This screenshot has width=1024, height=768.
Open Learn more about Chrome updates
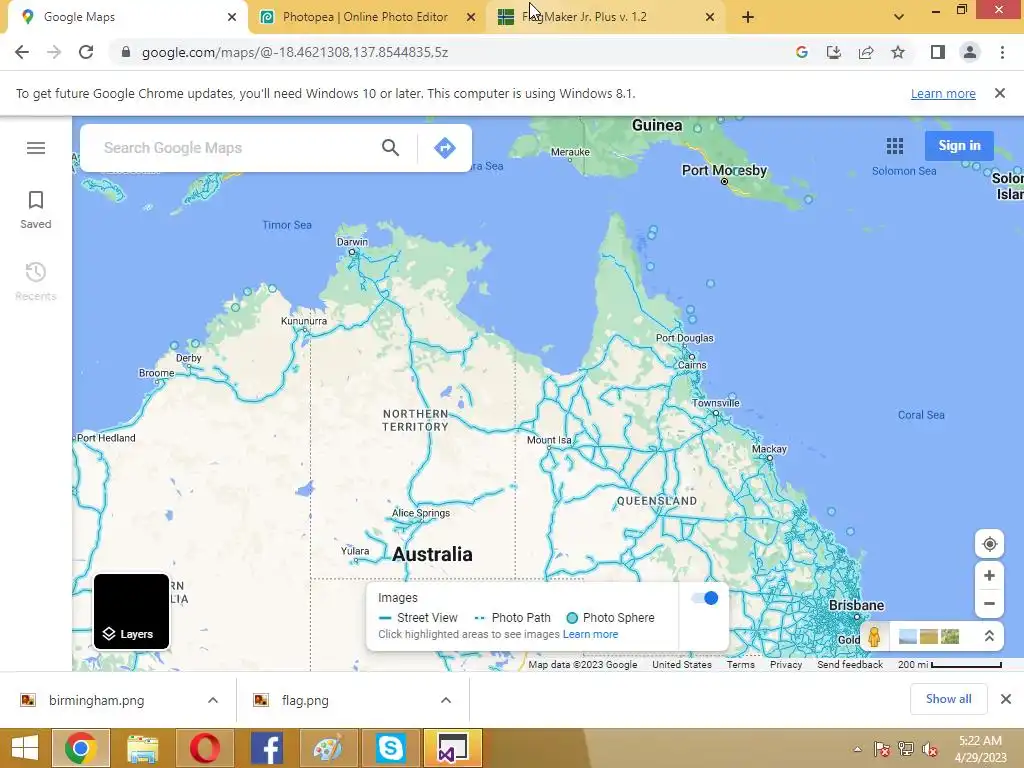pyautogui.click(x=943, y=93)
